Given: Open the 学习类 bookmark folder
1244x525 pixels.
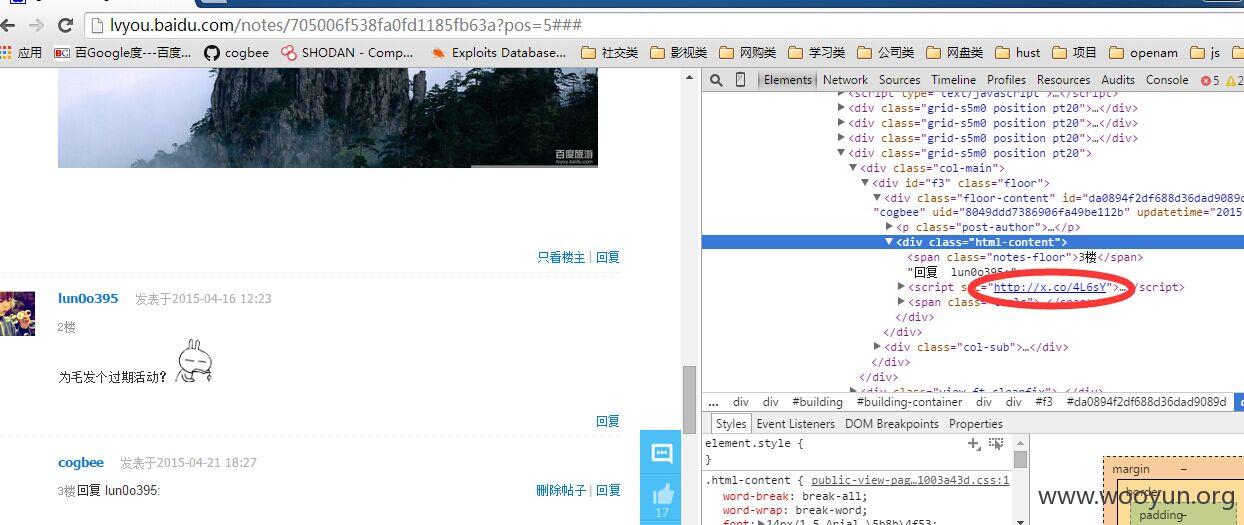Looking at the screenshot, I should (x=816, y=52).
